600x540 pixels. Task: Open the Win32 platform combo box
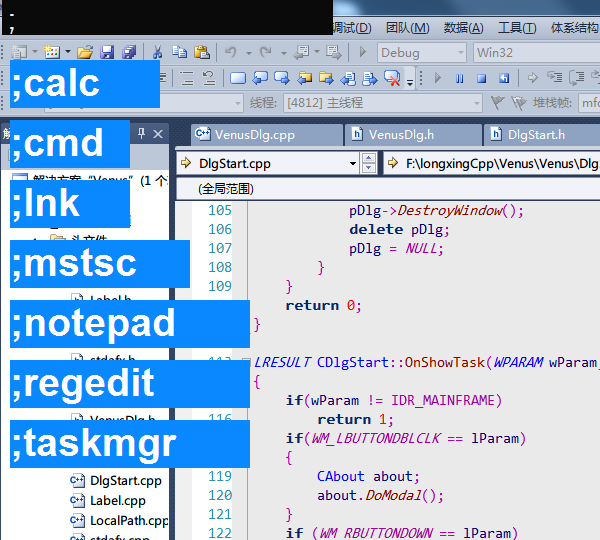pyautogui.click(x=536, y=52)
